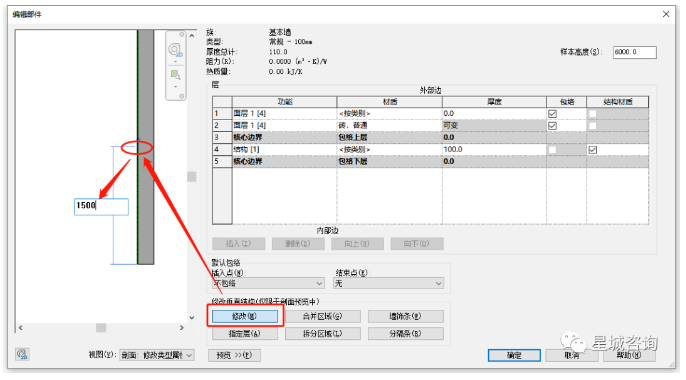Select row header number 3
The width and height of the screenshot is (686, 380).
point(222,137)
